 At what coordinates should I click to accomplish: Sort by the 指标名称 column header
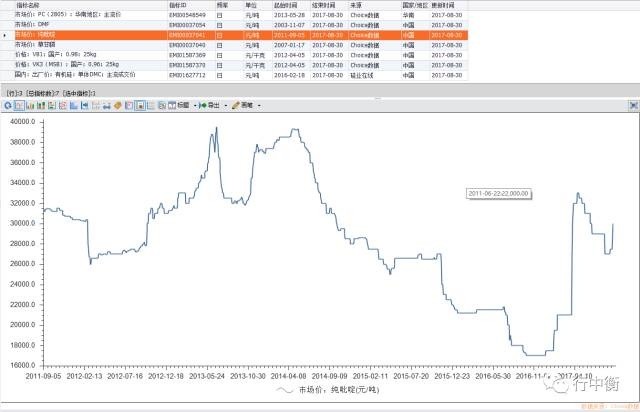[28, 5]
